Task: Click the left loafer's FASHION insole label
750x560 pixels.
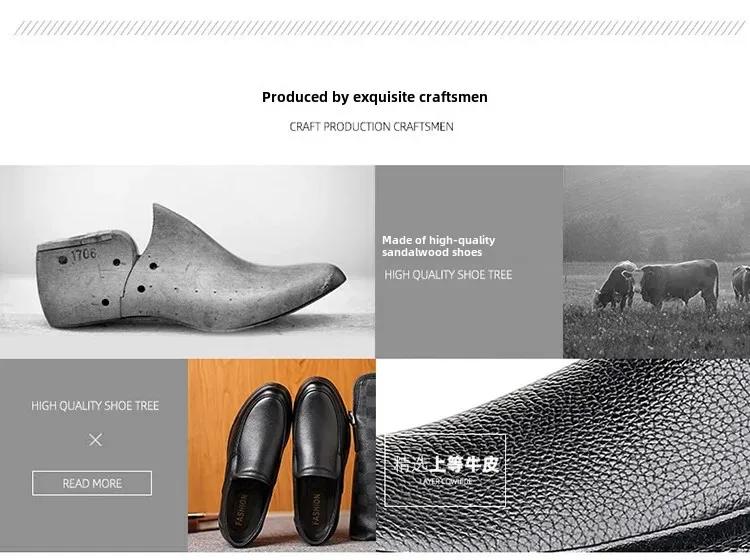Action: pyautogui.click(x=242, y=510)
